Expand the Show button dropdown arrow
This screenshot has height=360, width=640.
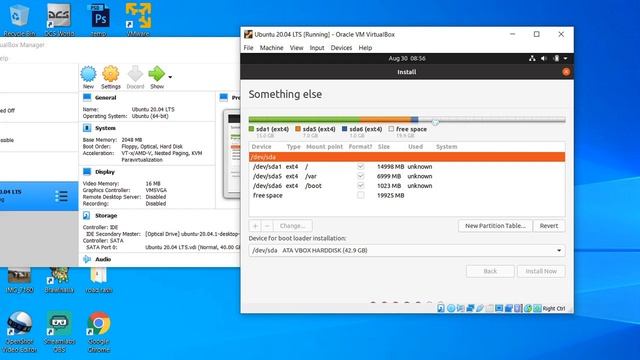170,77
